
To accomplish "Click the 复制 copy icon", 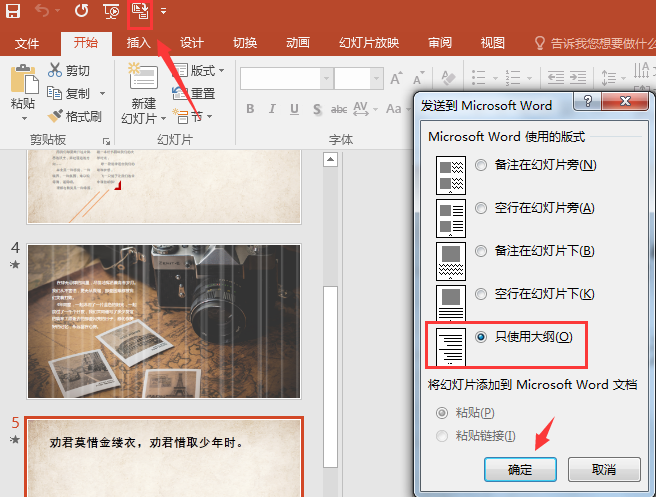I will coord(54,93).
